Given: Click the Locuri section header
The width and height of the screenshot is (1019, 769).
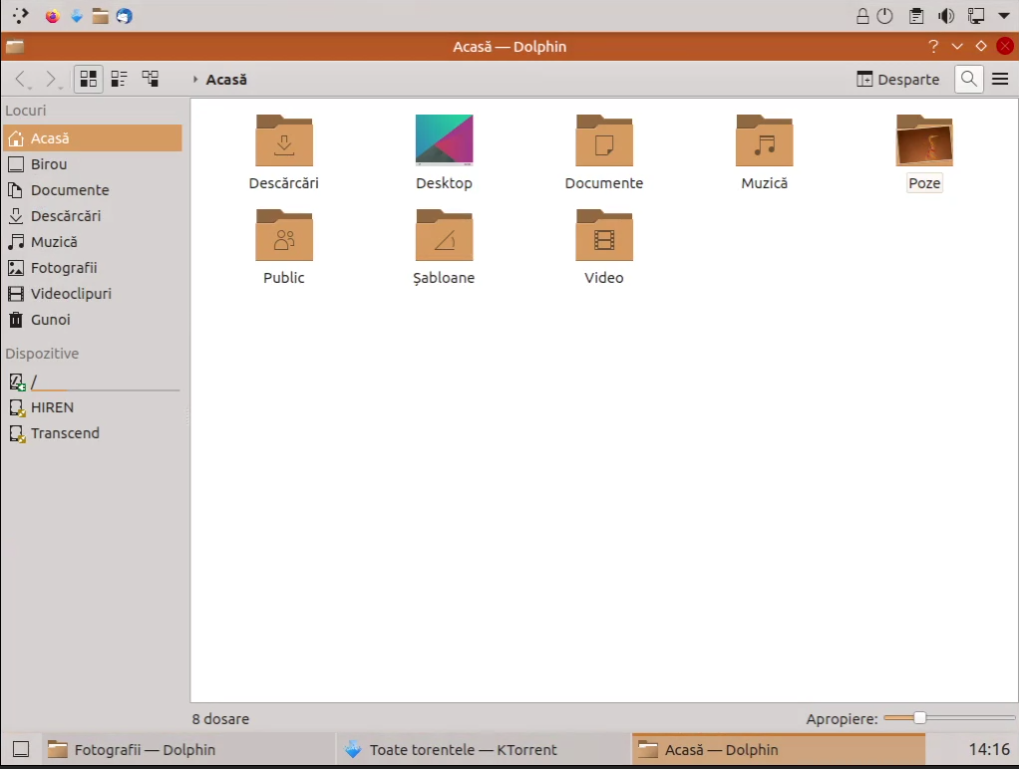Looking at the screenshot, I should pos(26,111).
